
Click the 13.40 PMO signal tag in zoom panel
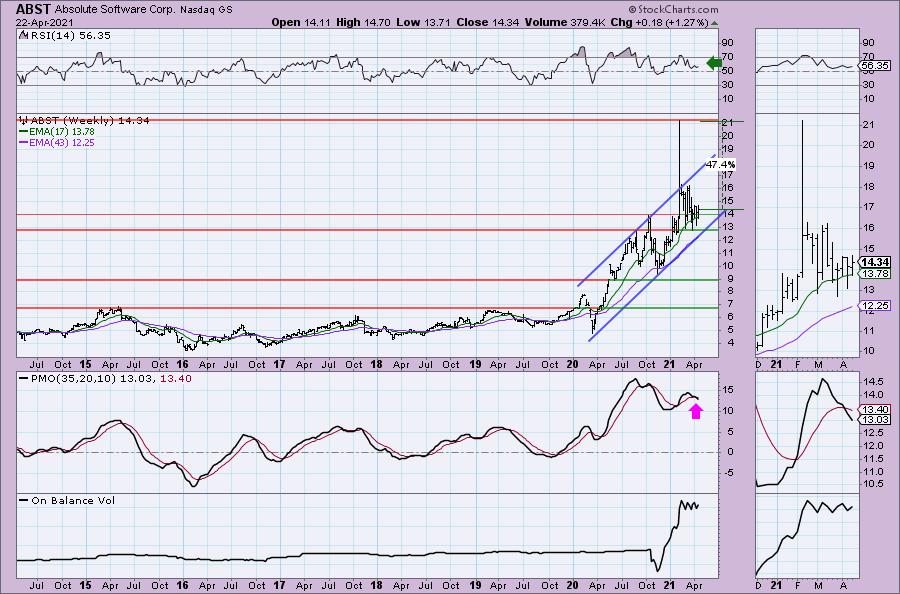876,409
